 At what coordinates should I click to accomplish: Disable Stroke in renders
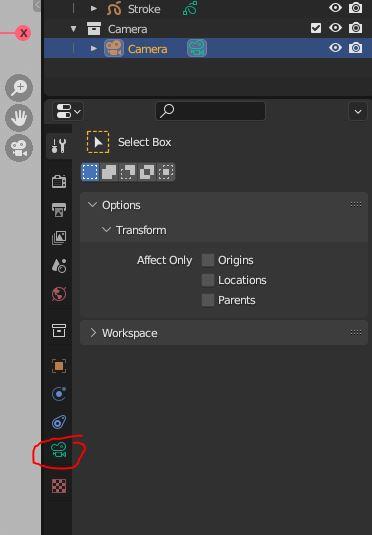[356, 8]
